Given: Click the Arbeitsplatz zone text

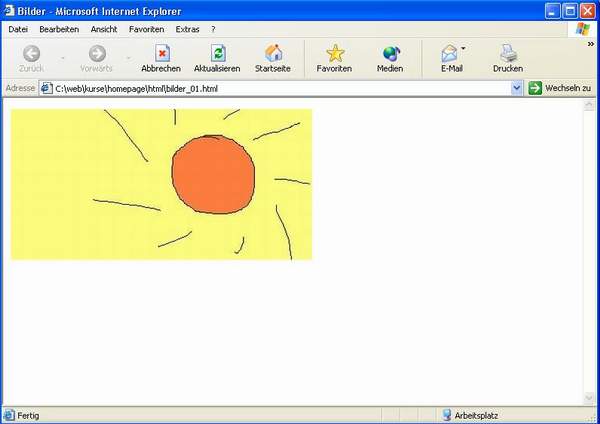Looking at the screenshot, I should click(x=476, y=415).
